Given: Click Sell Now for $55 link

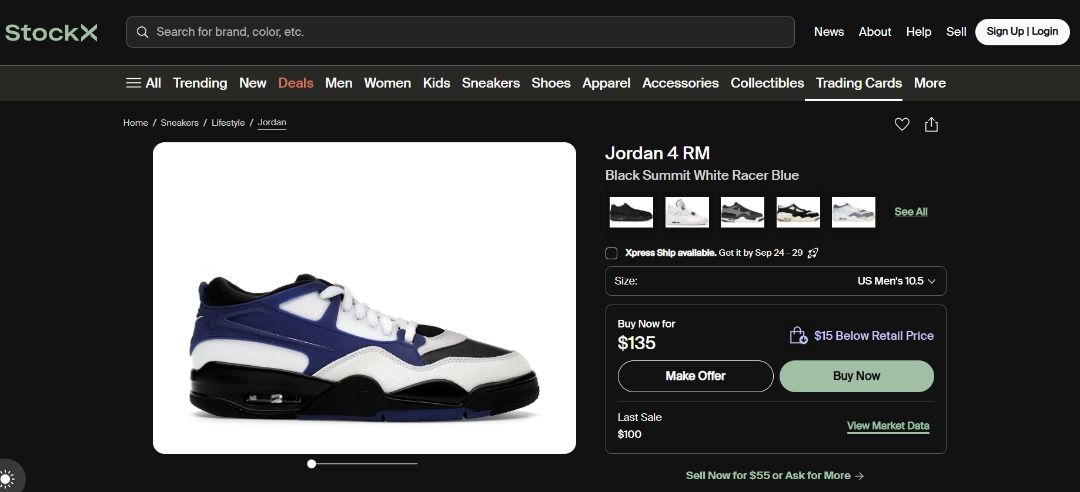Looking at the screenshot, I should point(775,475).
